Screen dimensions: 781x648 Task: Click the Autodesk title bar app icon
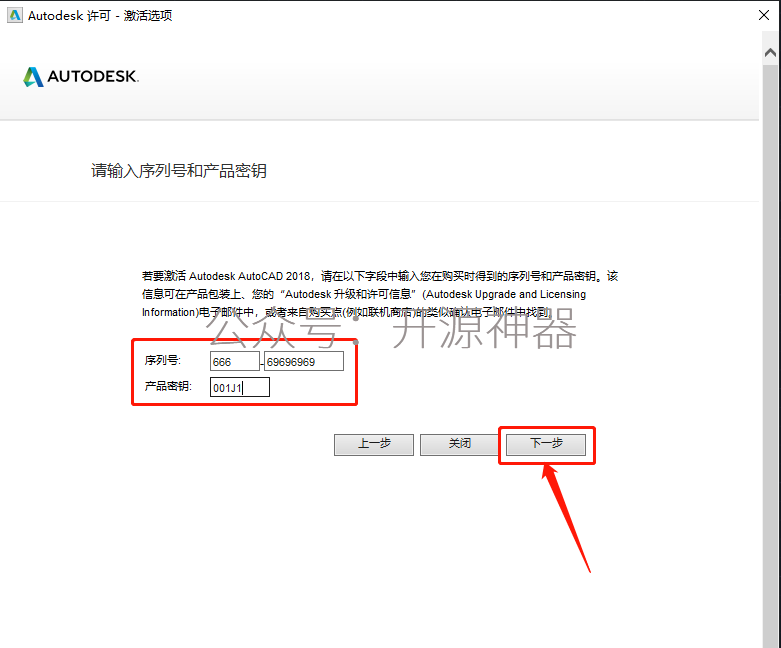15,15
